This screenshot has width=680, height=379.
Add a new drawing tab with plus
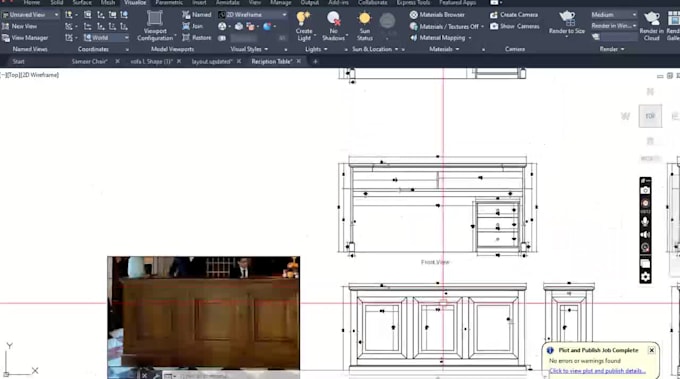[x=315, y=62]
